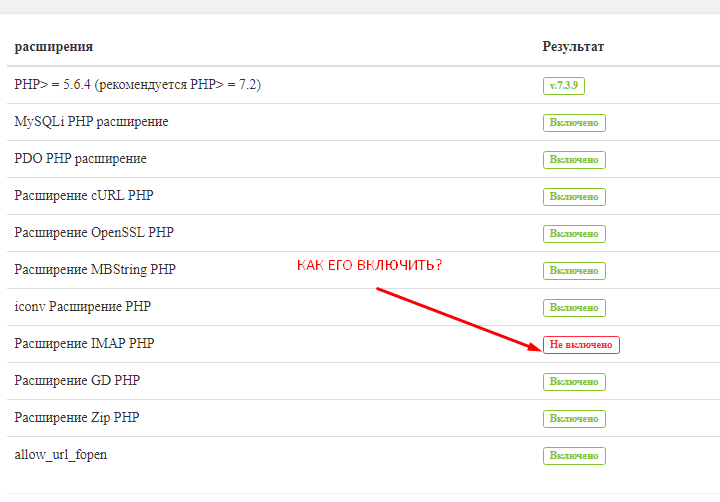Click the v.7.3.9 PHP version badge
This screenshot has width=720, height=502.
point(564,86)
